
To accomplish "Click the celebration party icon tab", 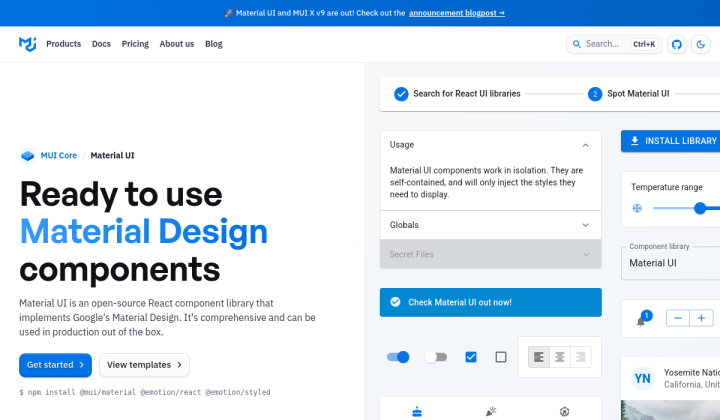I will point(491,412).
